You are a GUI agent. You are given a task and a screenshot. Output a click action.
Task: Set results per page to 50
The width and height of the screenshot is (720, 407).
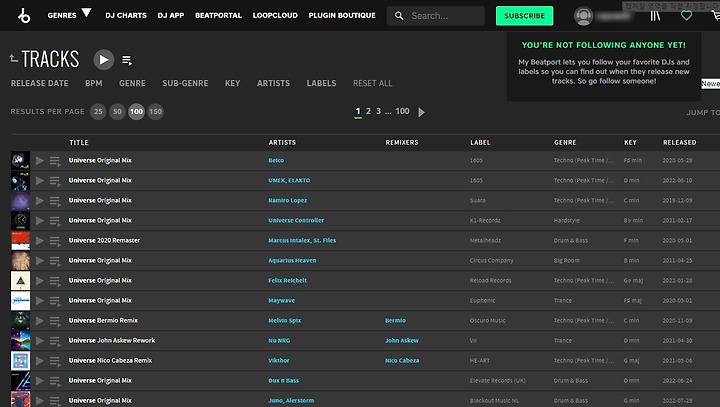[117, 112]
